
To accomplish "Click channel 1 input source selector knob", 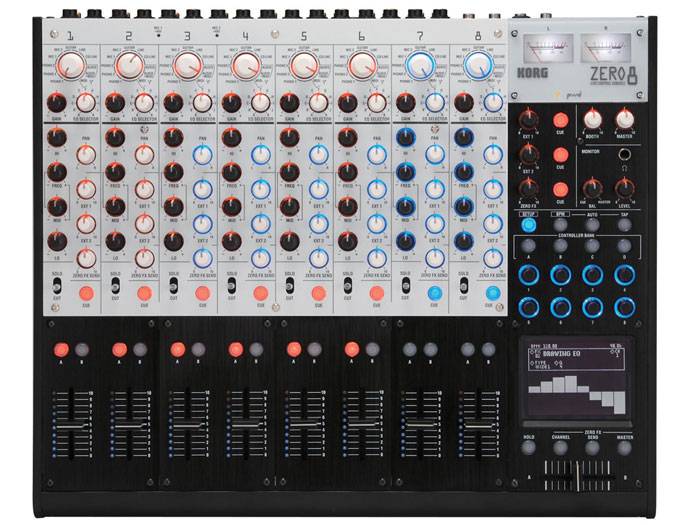I will [70, 67].
